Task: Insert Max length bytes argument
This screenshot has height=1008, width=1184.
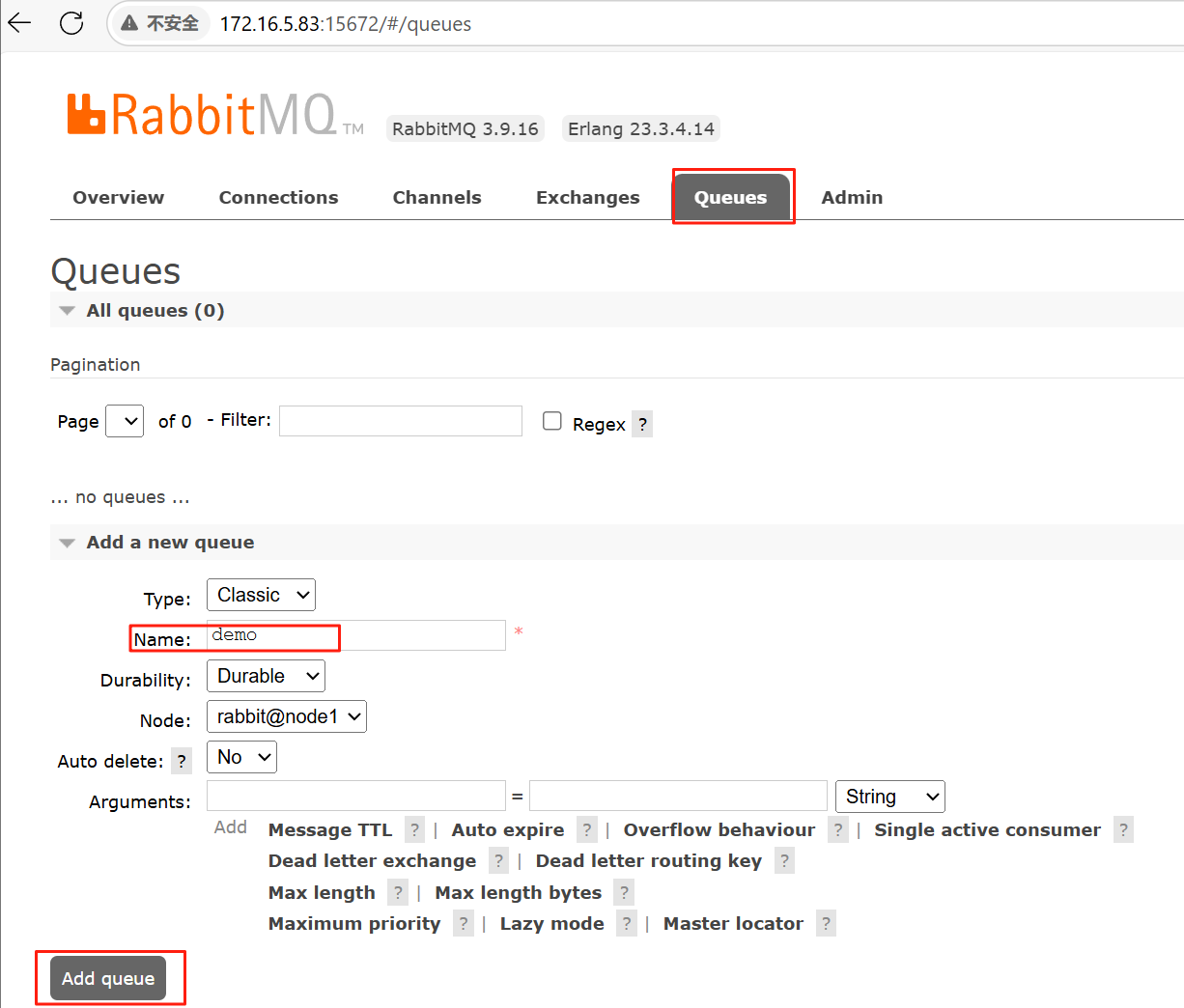Action: tap(519, 892)
